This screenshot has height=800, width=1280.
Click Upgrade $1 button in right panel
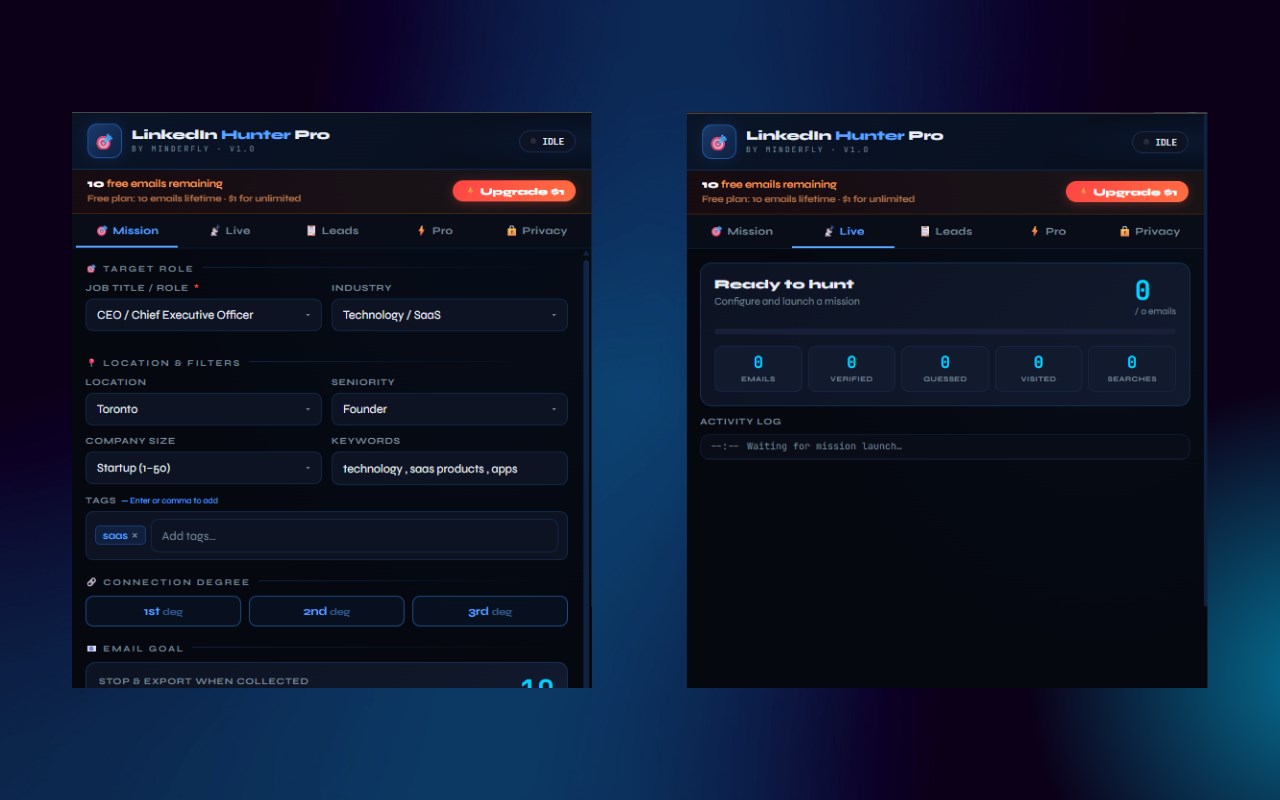click(x=1127, y=192)
